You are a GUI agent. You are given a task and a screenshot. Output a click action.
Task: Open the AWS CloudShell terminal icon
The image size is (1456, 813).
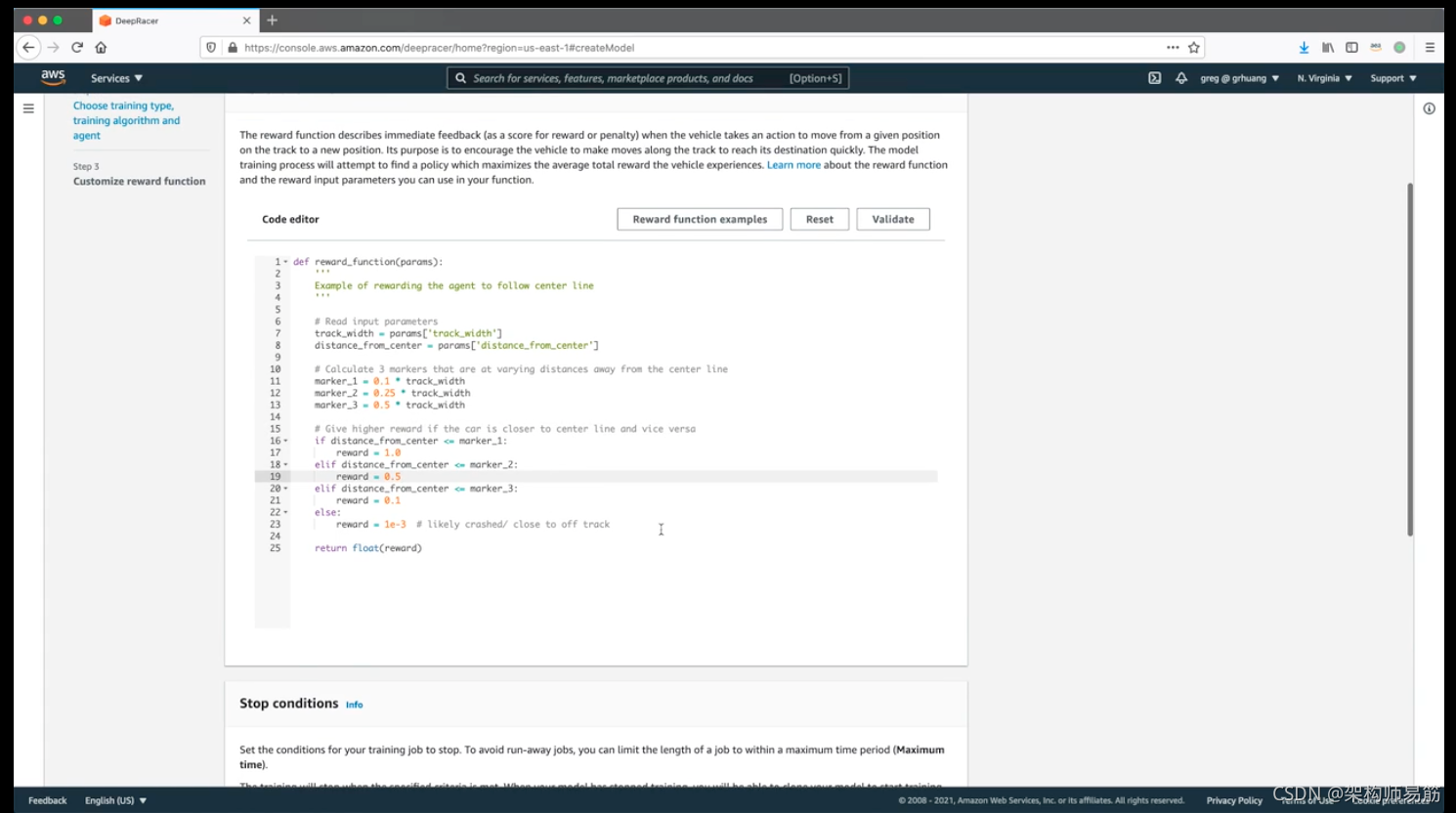[x=1154, y=78]
